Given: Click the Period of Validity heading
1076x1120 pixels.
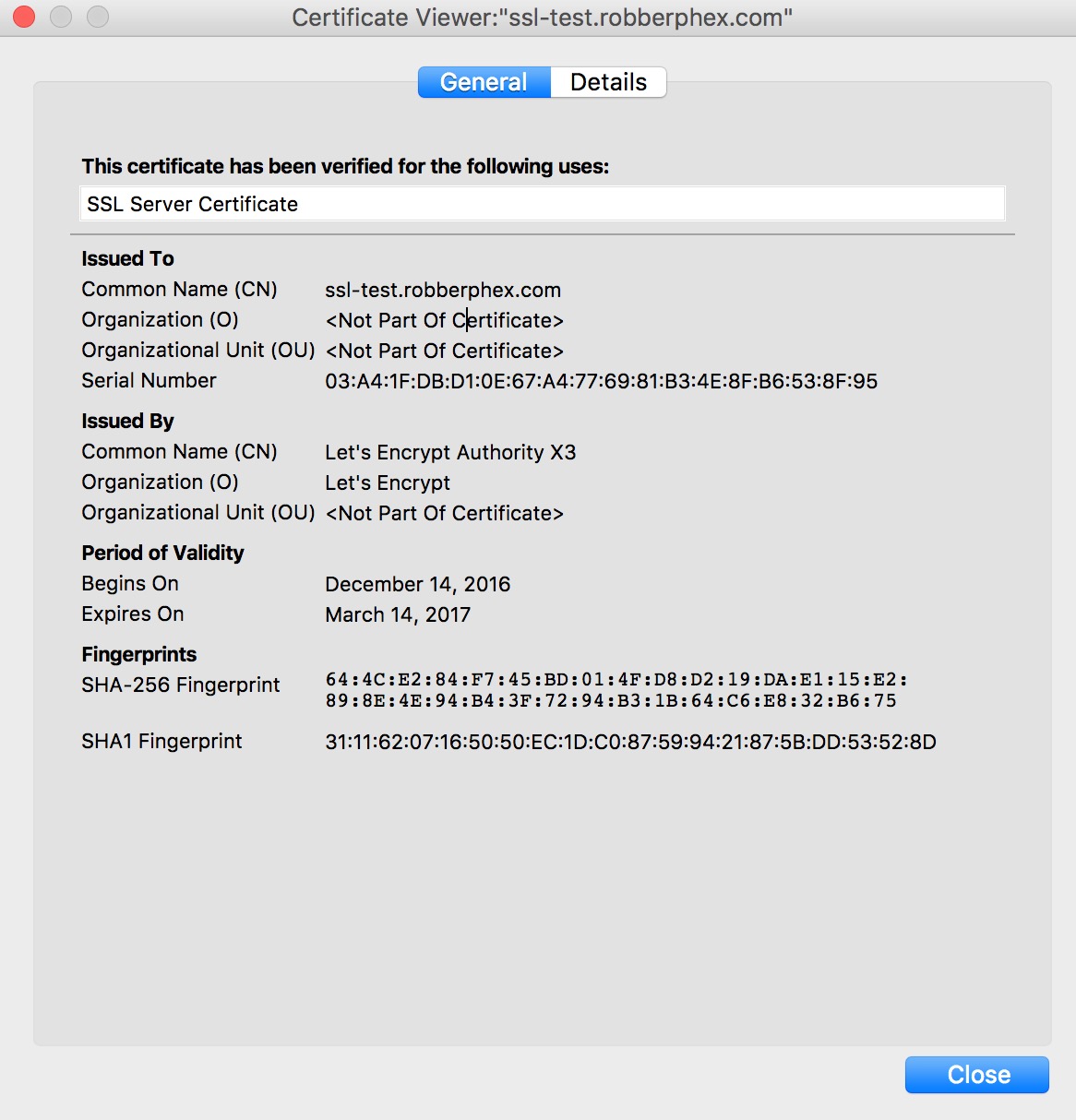Looking at the screenshot, I should click(162, 553).
